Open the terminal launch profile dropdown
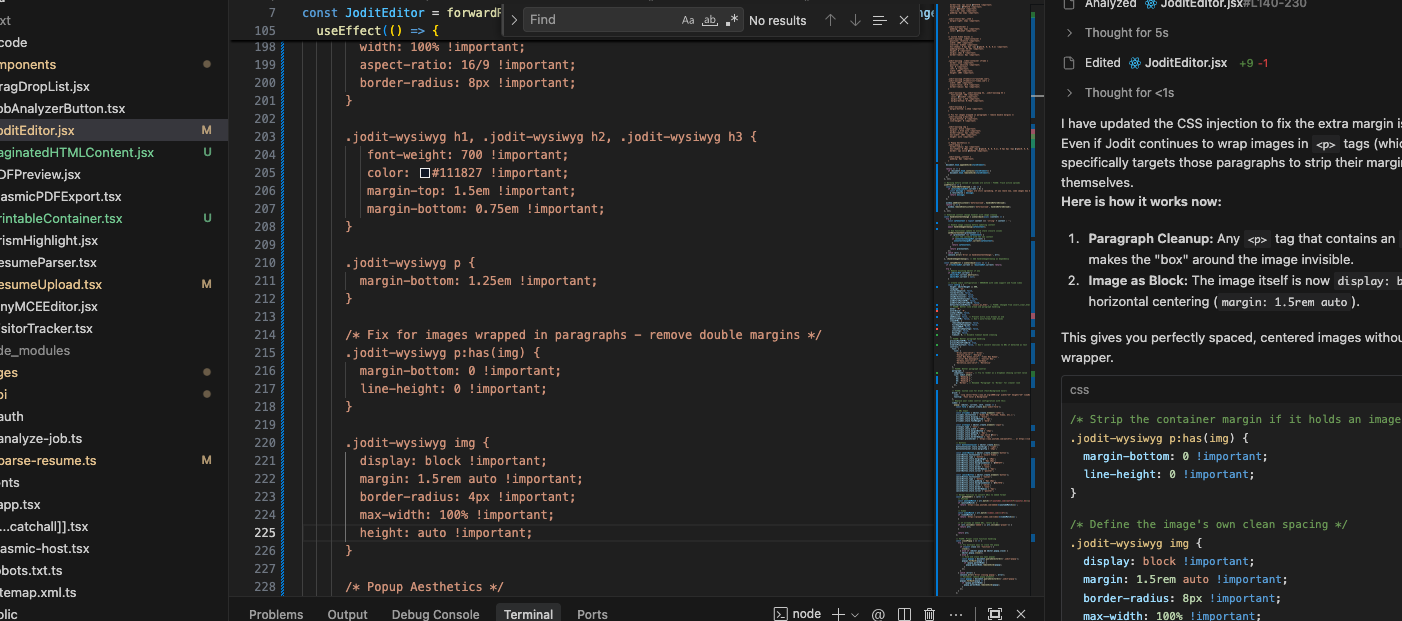Screen dimensions: 1402x621 click(856, 614)
